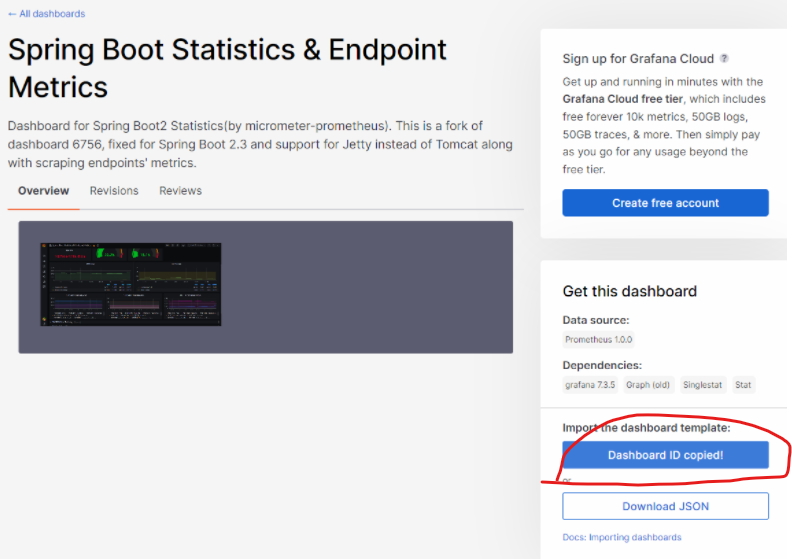The image size is (792, 559).
Task: Click the dashboard description paragraph
Action: (x=260, y=144)
